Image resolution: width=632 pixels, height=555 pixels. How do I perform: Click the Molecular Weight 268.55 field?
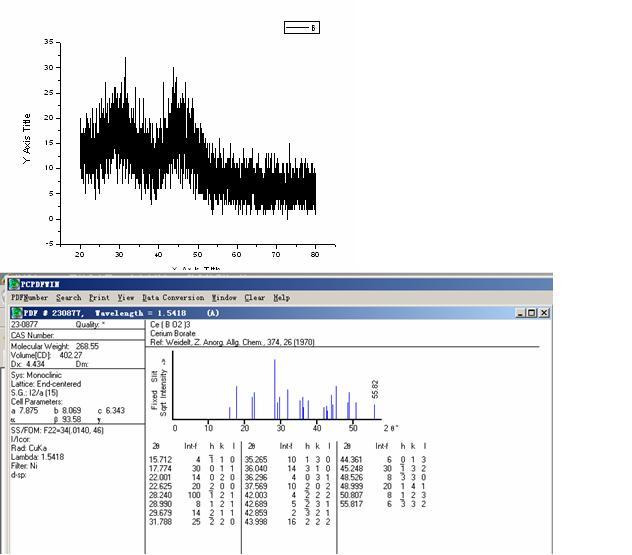55,346
